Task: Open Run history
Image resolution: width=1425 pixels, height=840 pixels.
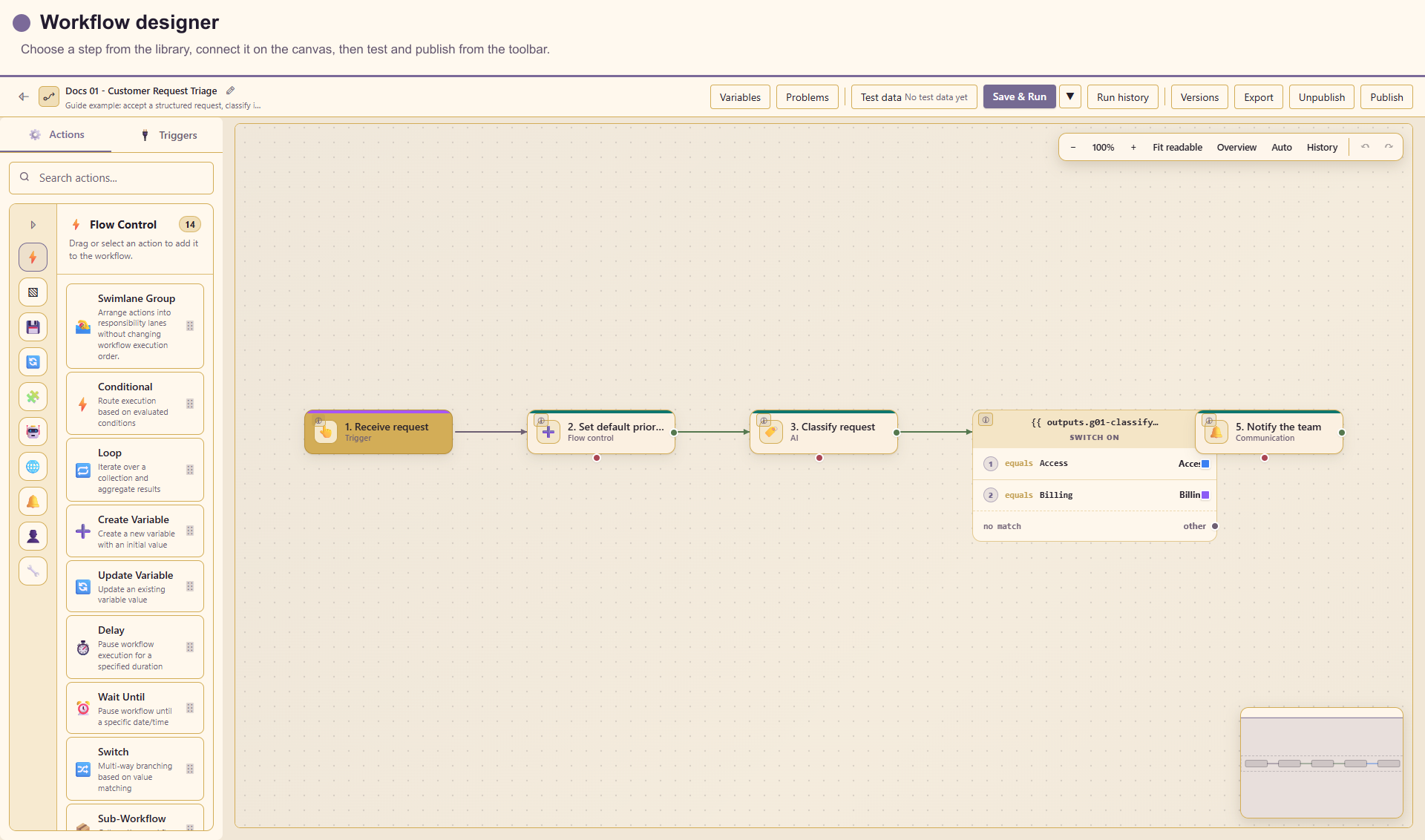Action: (1122, 97)
